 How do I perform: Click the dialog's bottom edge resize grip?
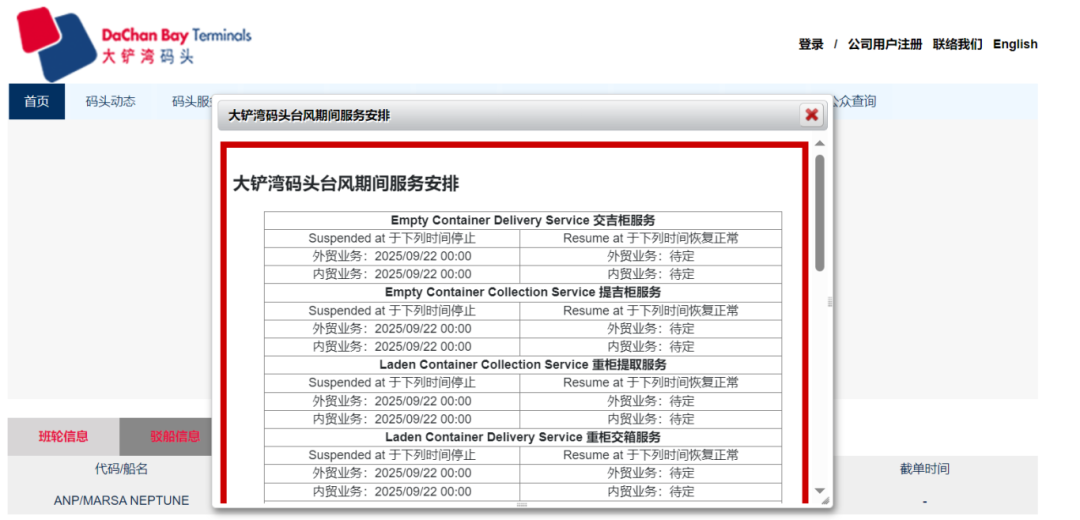tap(521, 505)
